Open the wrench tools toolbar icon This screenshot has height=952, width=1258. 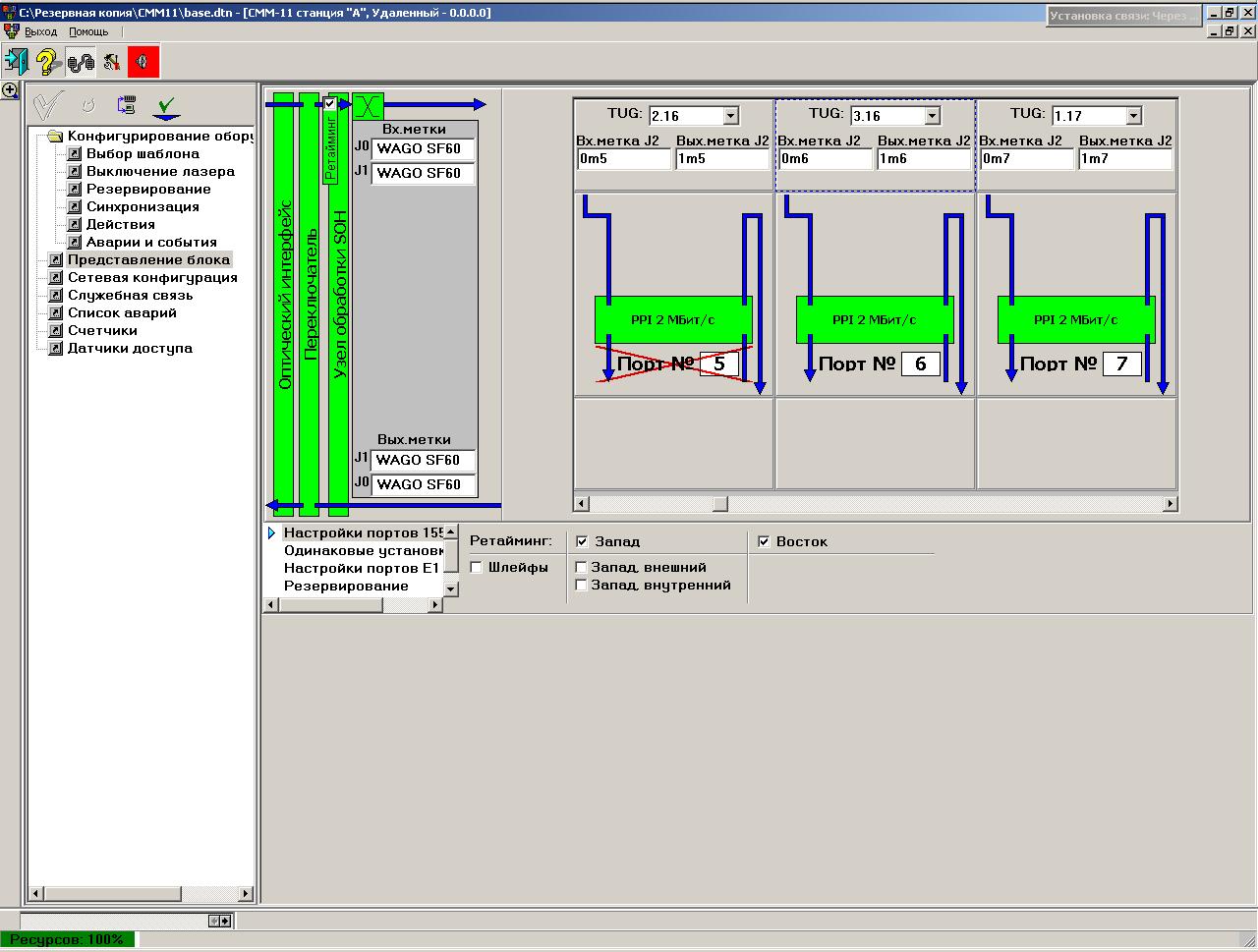(112, 62)
